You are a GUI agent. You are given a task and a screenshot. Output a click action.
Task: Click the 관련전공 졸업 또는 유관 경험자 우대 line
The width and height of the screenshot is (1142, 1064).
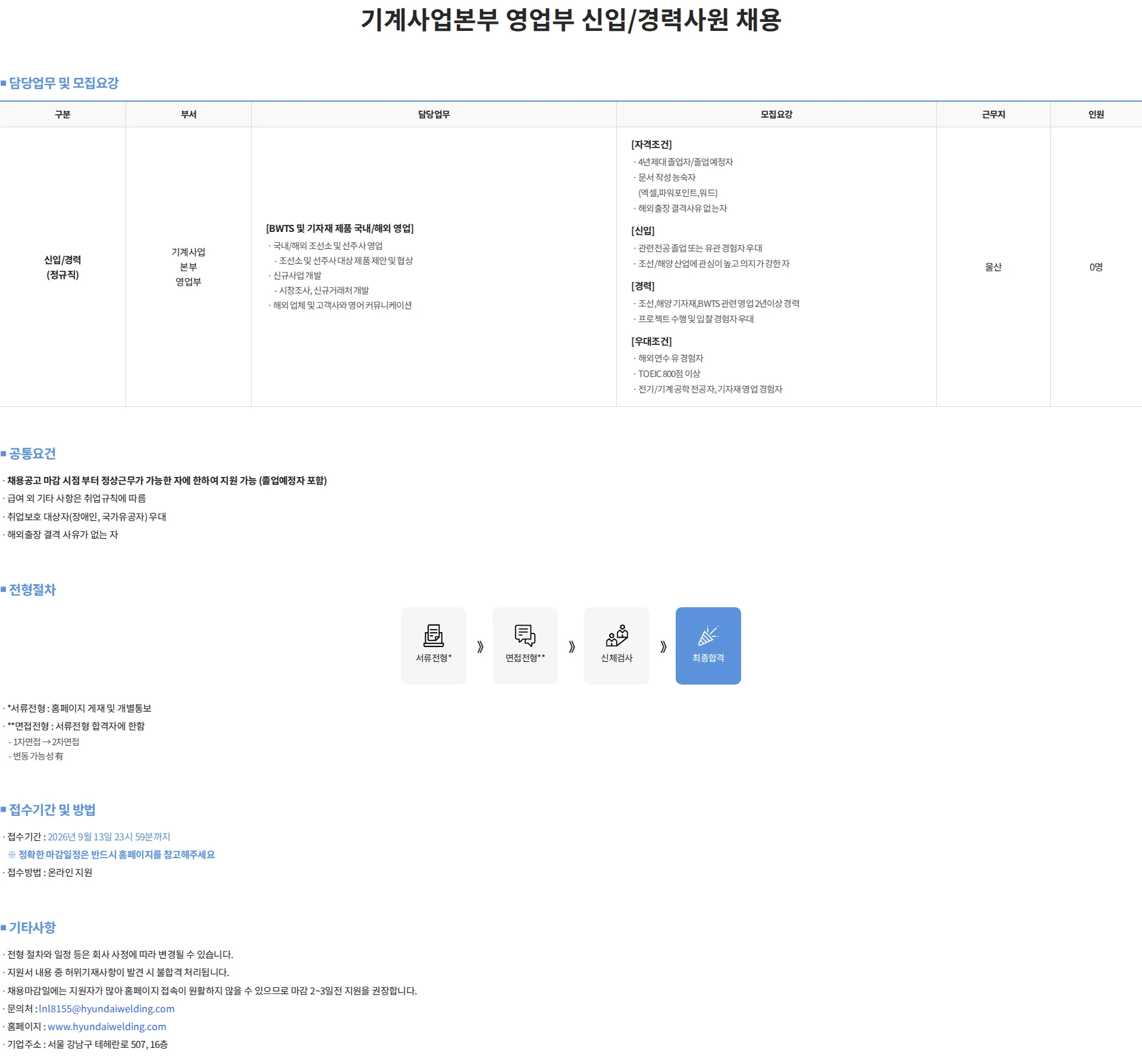pyautogui.click(x=699, y=248)
